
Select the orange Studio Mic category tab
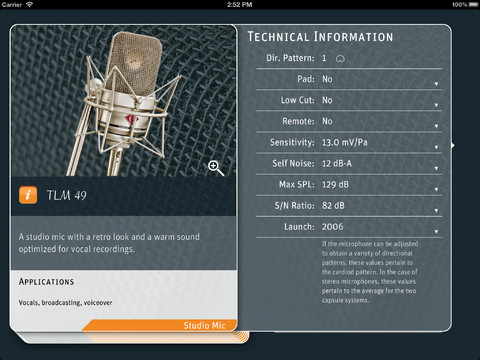click(160, 325)
